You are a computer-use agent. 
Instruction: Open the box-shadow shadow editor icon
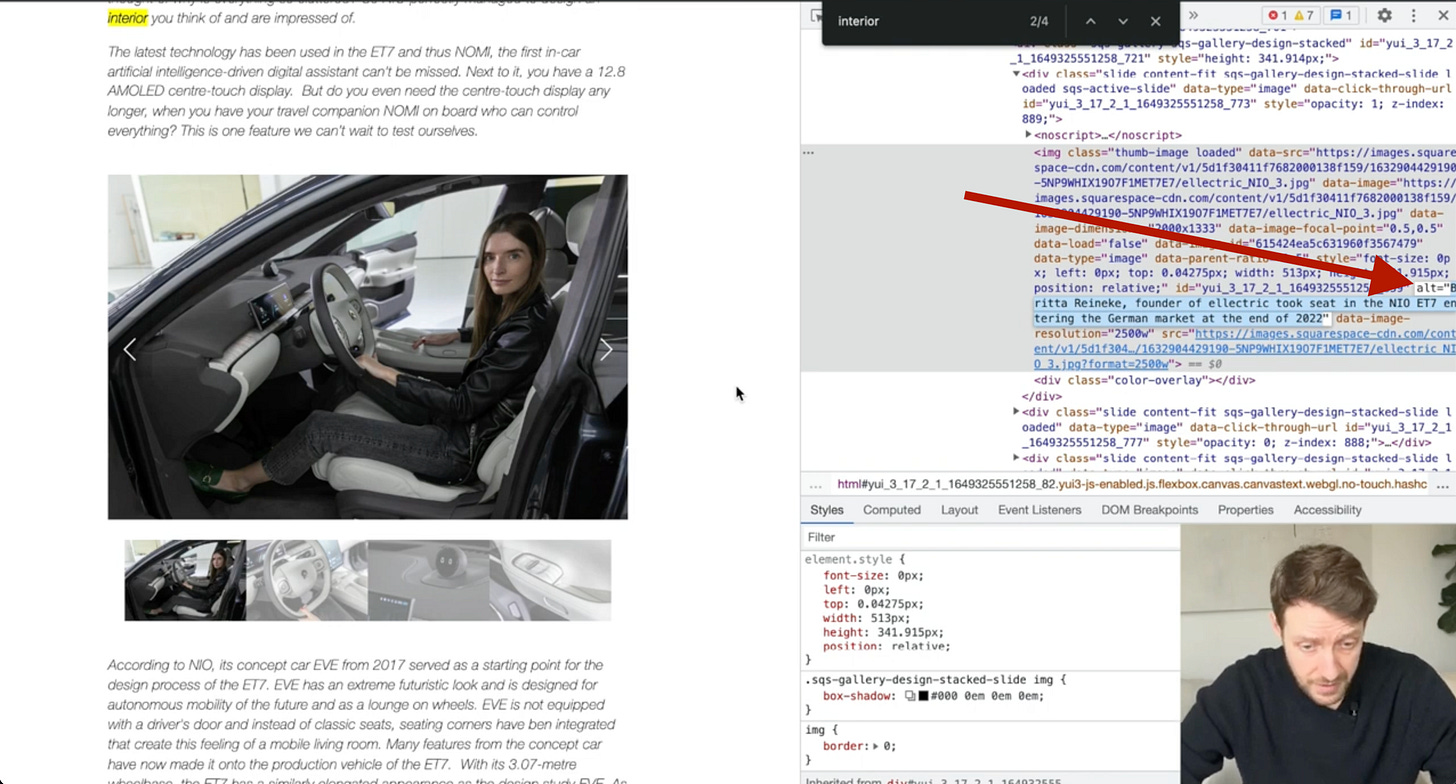point(911,696)
